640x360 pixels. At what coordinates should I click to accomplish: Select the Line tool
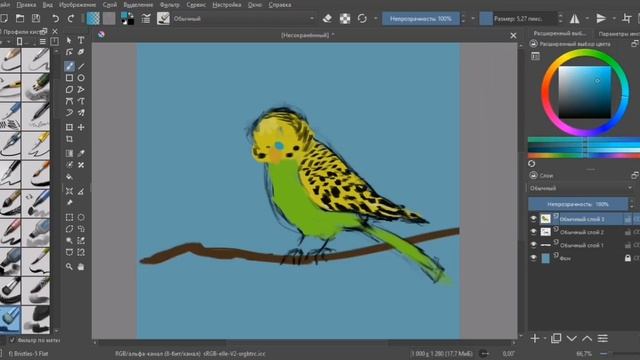coord(81,66)
